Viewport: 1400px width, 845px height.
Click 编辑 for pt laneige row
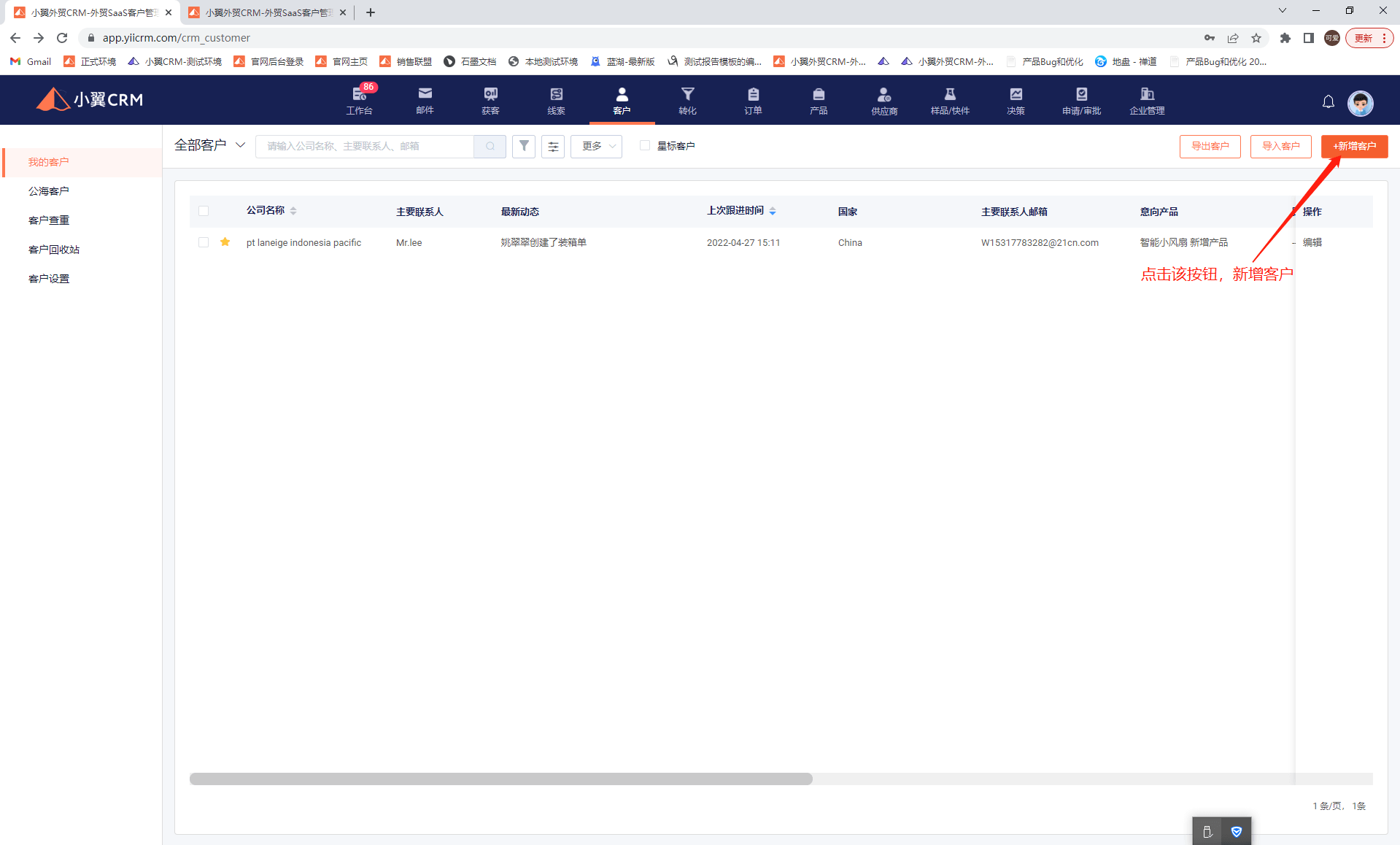coord(1312,242)
